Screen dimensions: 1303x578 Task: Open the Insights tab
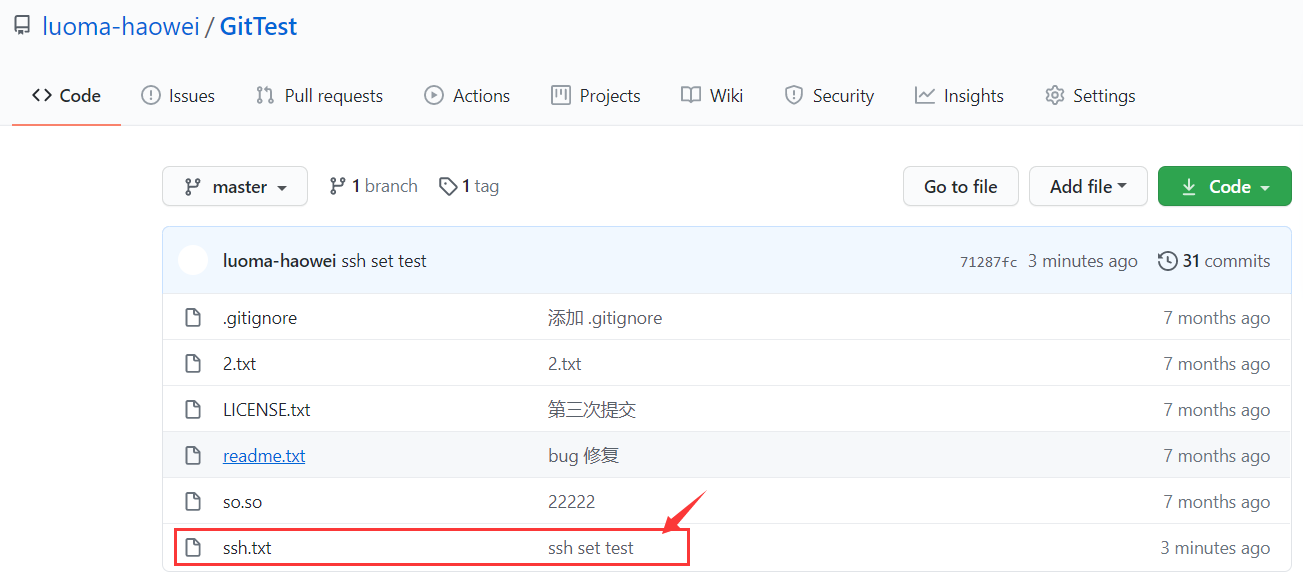tap(959, 96)
